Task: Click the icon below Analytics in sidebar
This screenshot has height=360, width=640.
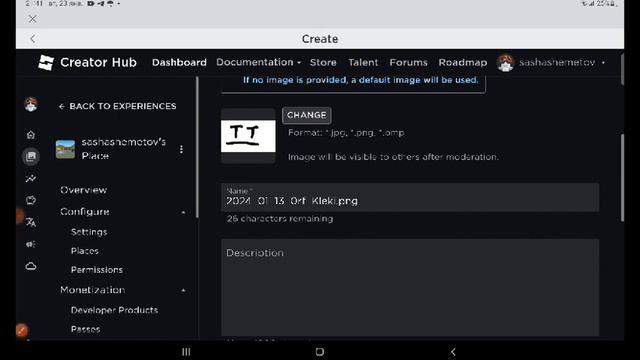Action: pyautogui.click(x=31, y=200)
